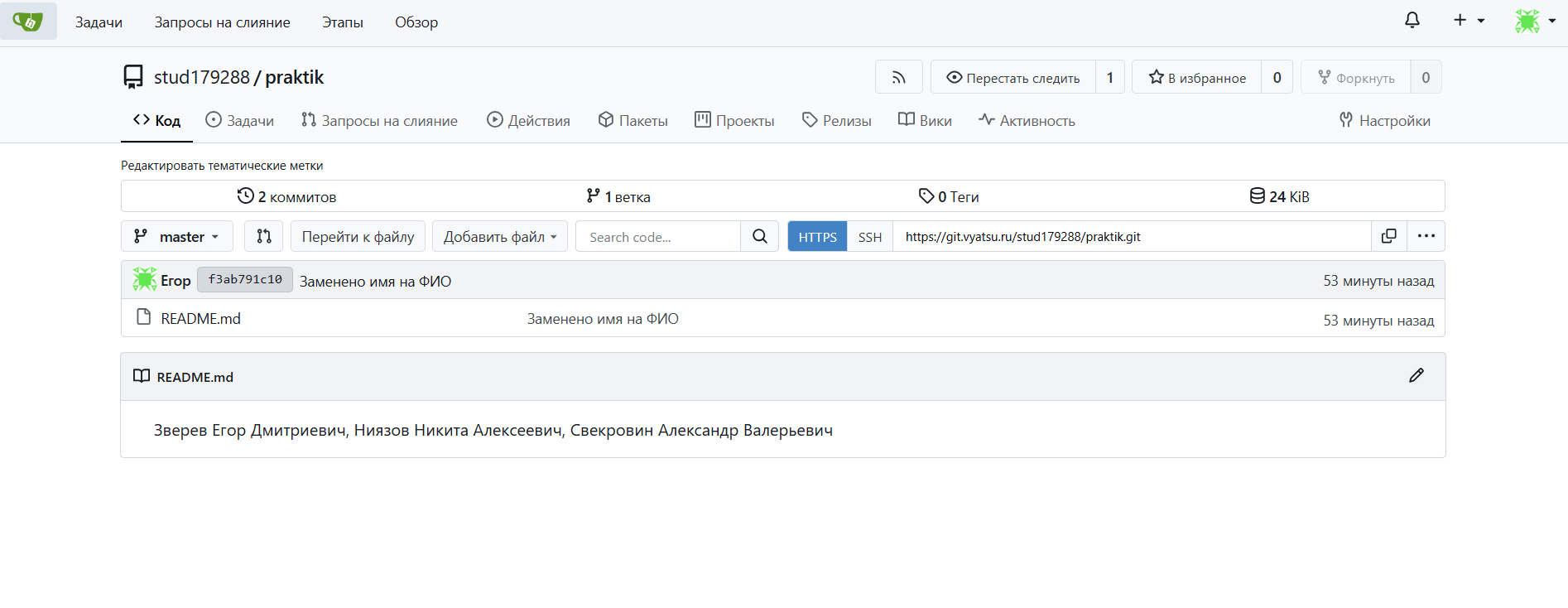Expand the master branch dropdown

click(177, 237)
